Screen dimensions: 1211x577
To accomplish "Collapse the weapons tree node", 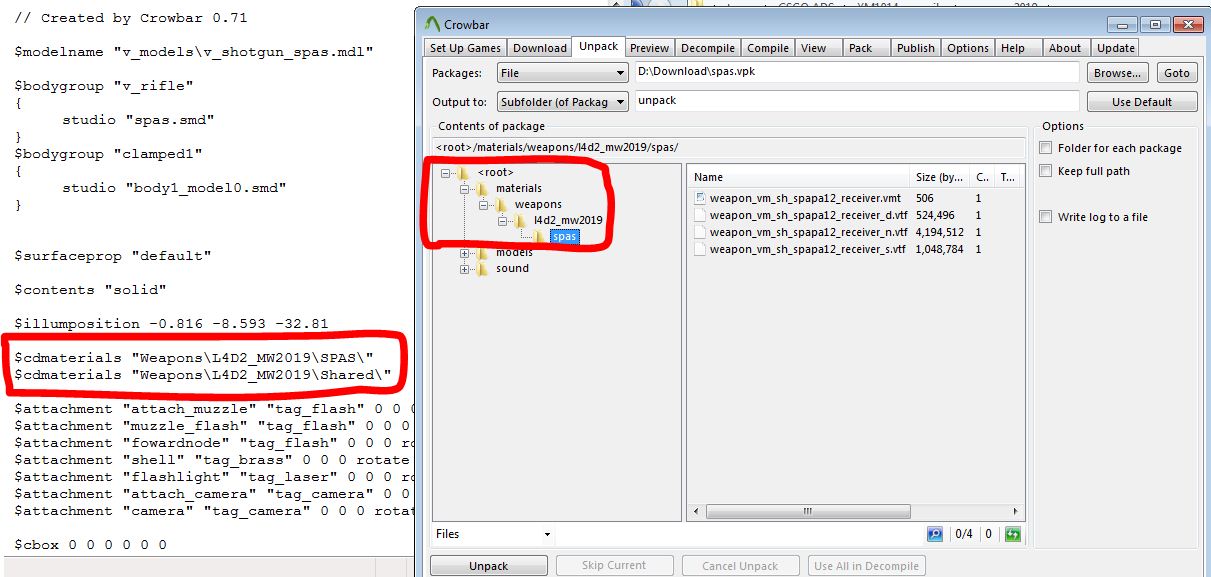I will (x=485, y=205).
